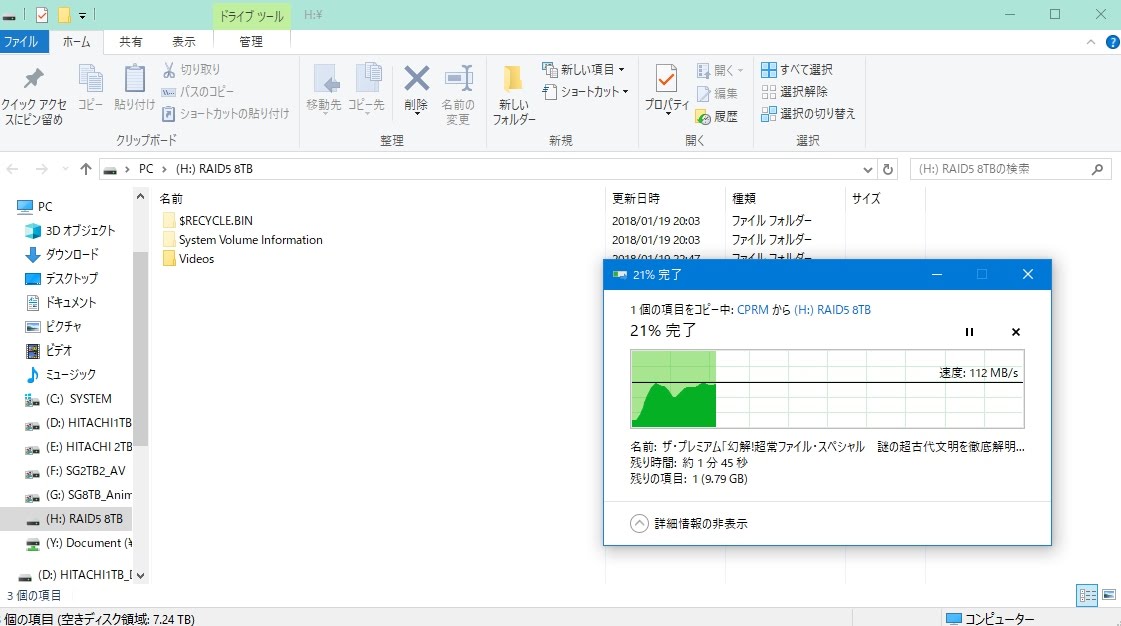Open the File menu tab
Image resolution: width=1121 pixels, height=626 pixels.
coord(22,42)
